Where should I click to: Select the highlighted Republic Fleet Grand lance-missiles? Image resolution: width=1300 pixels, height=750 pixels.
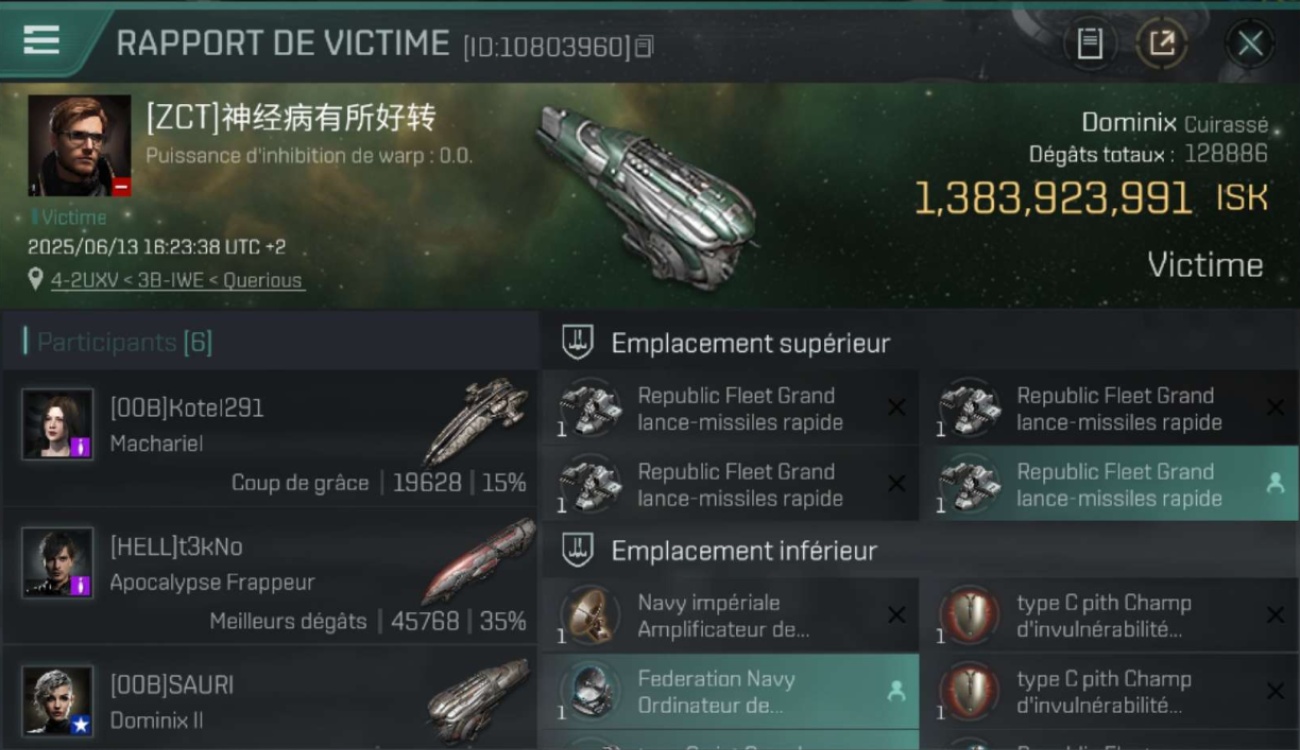click(x=1109, y=484)
